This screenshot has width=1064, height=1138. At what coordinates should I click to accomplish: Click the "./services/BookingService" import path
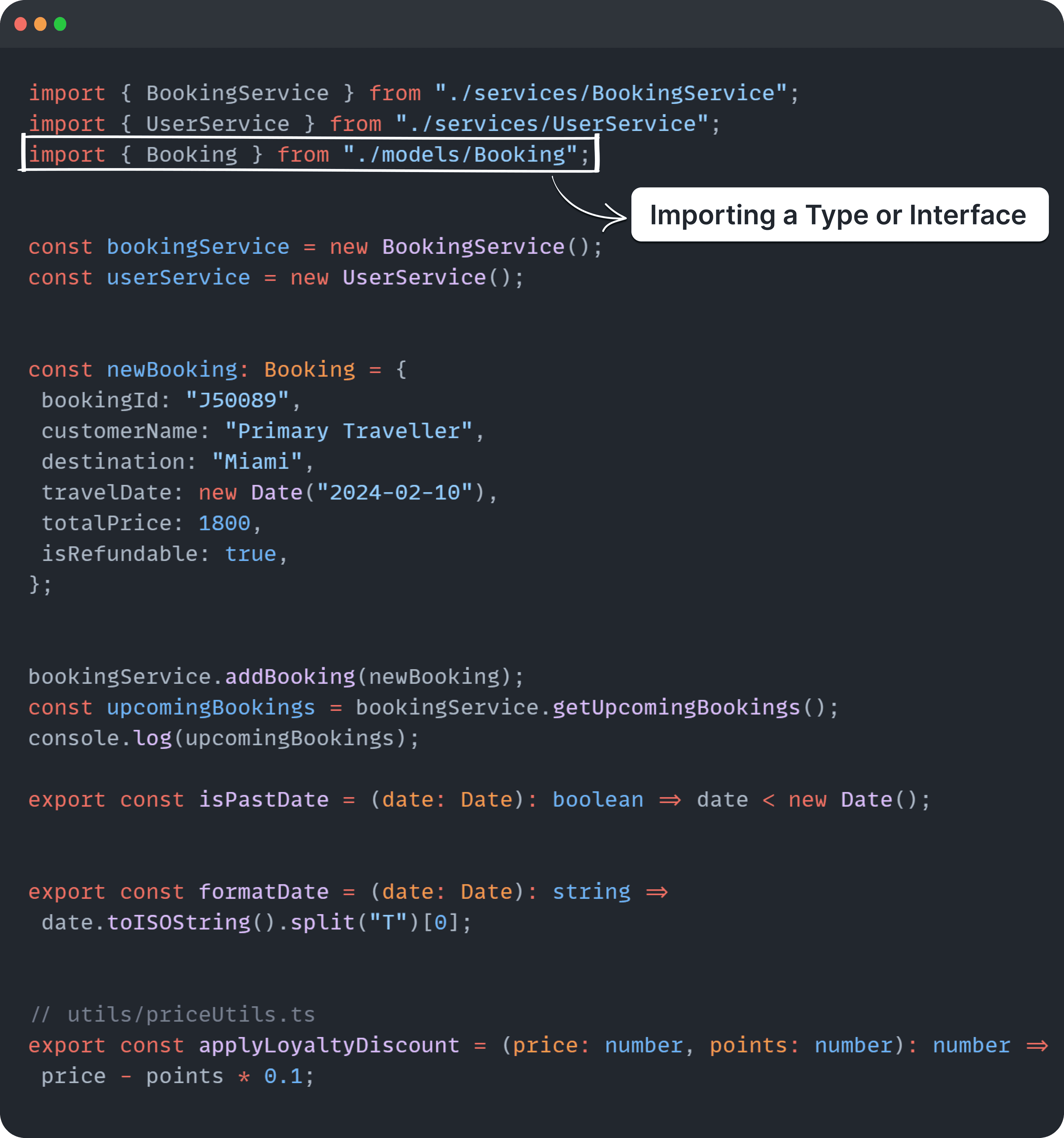pos(610,93)
